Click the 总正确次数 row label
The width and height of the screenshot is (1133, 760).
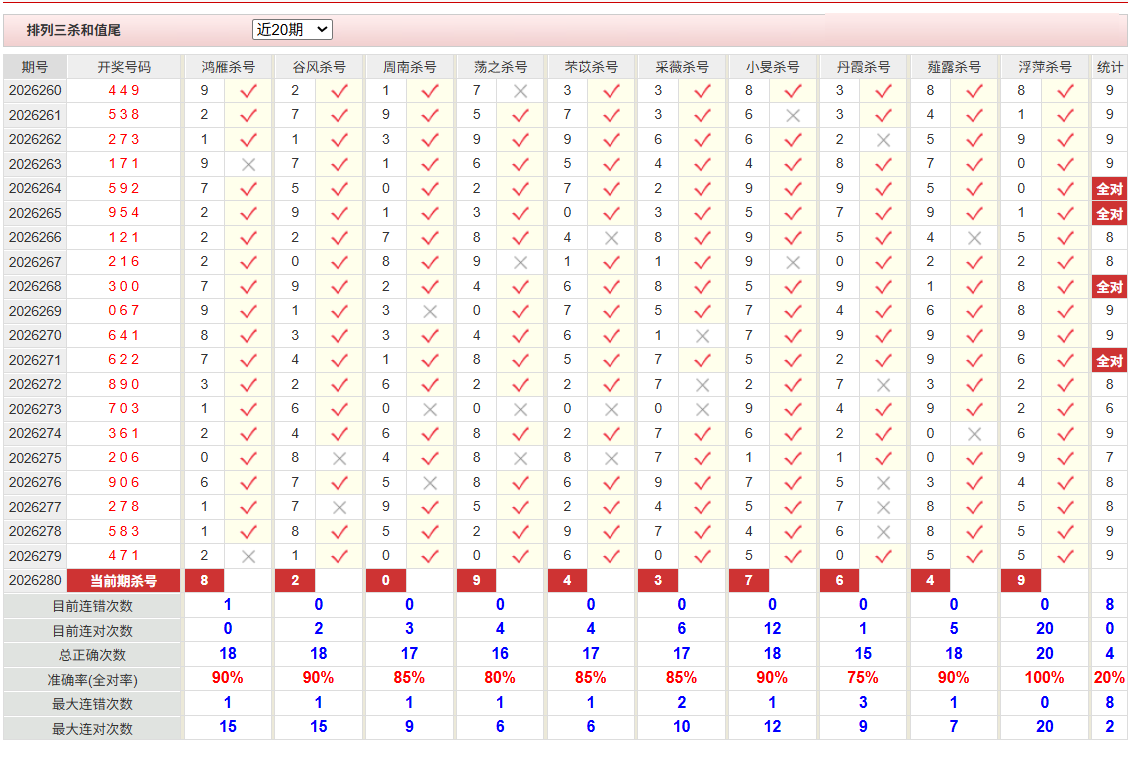coord(92,655)
